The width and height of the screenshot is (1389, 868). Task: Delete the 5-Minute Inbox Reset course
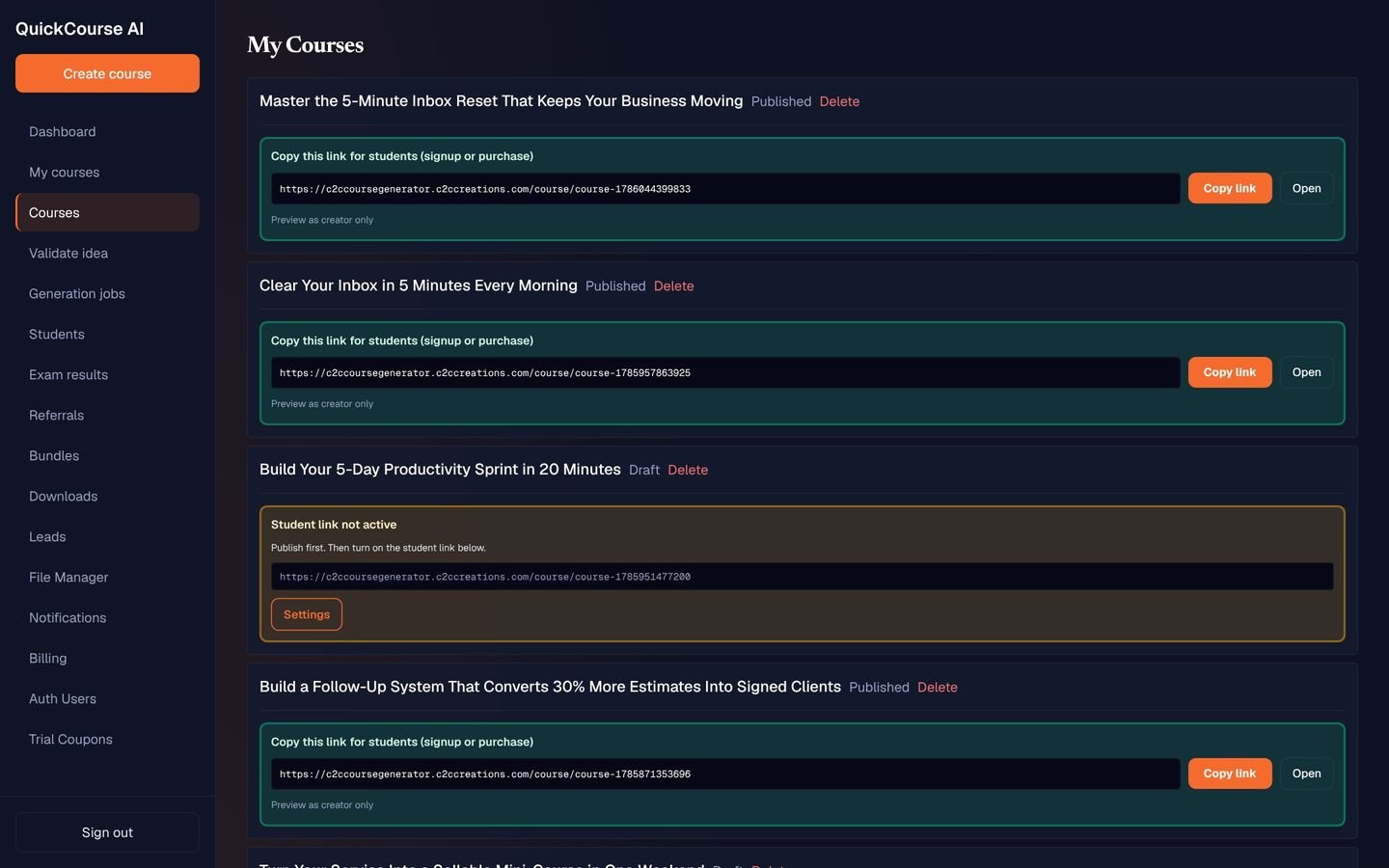pos(839,101)
